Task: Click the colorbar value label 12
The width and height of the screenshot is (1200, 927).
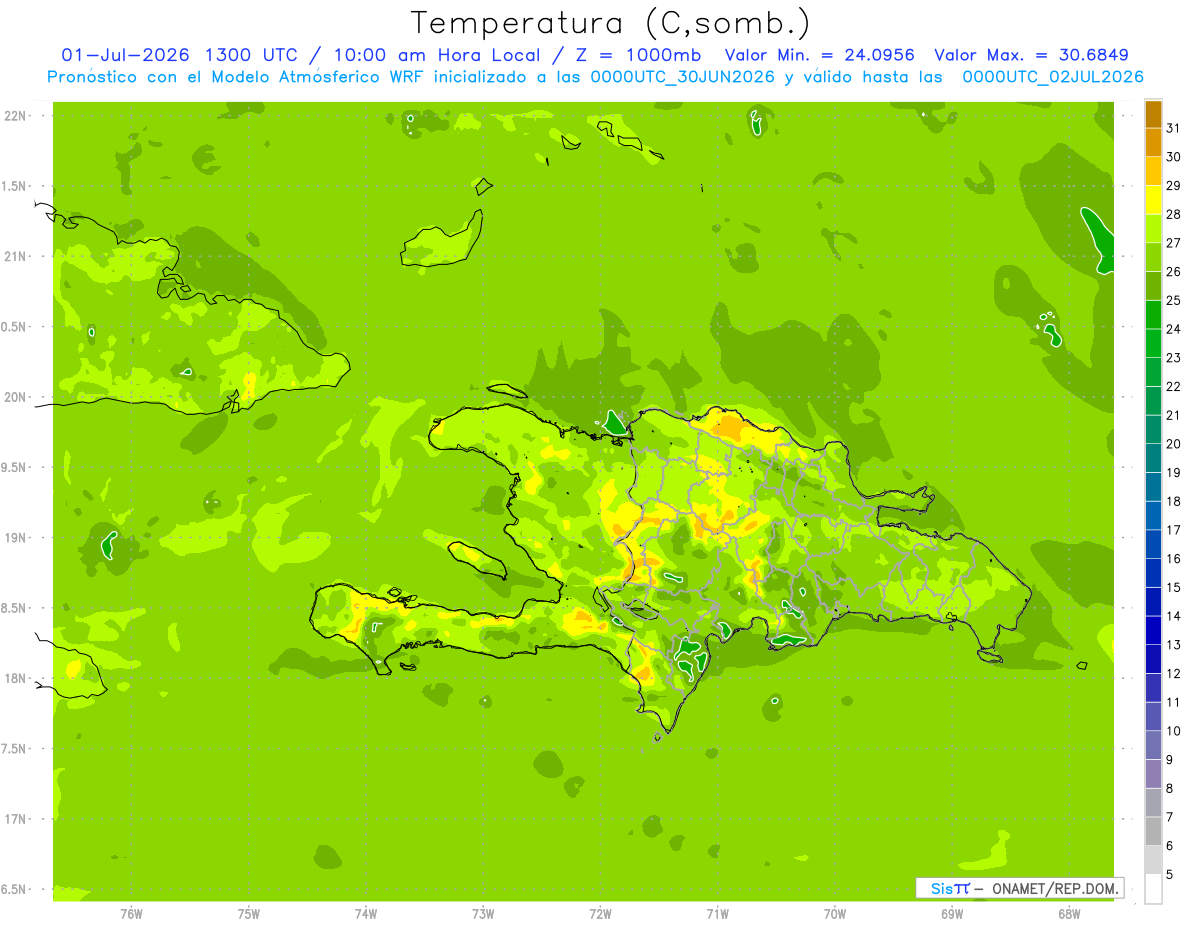Action: 1174,674
